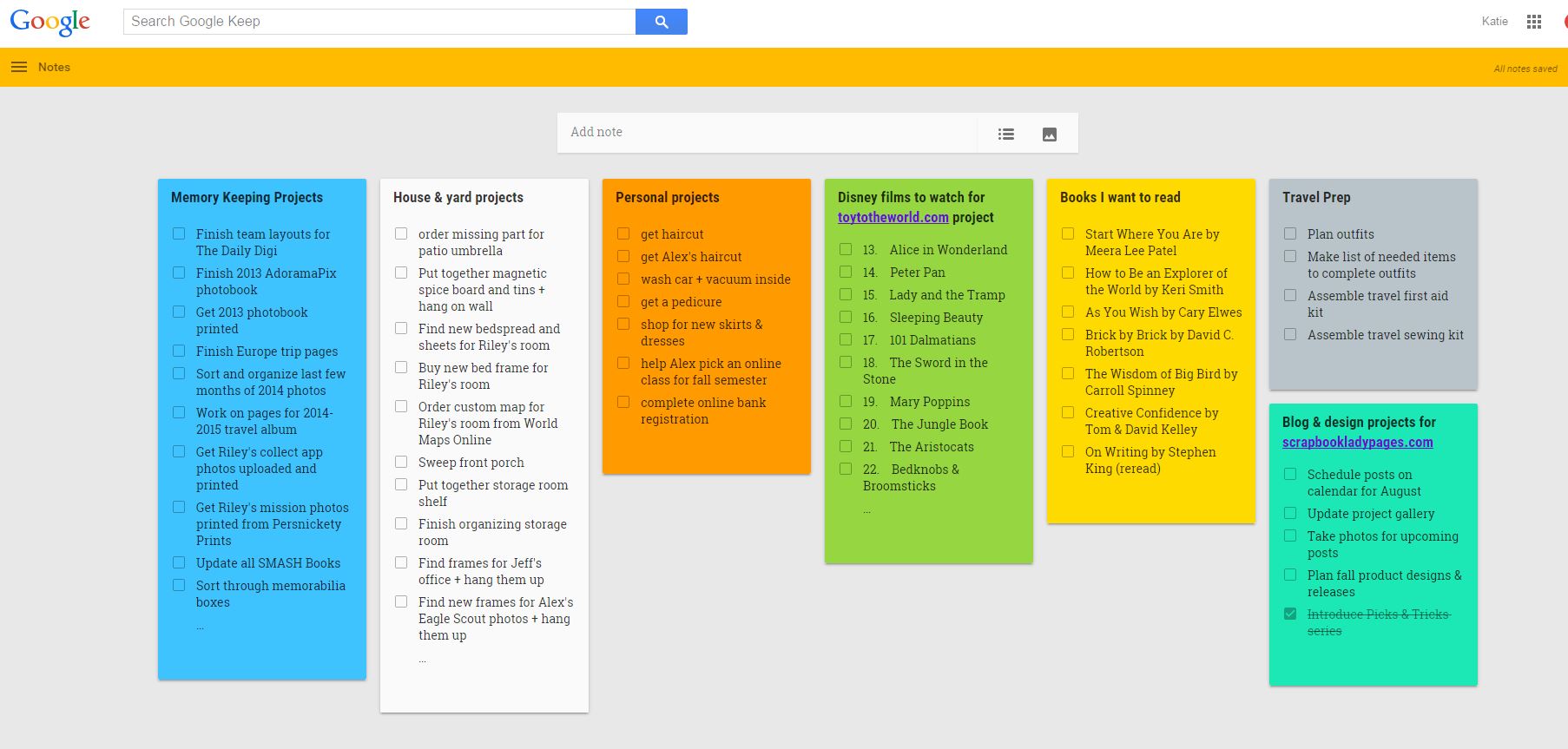This screenshot has height=749, width=1568.
Task: Check 'get Alex's haircut' item
Action: (x=623, y=256)
